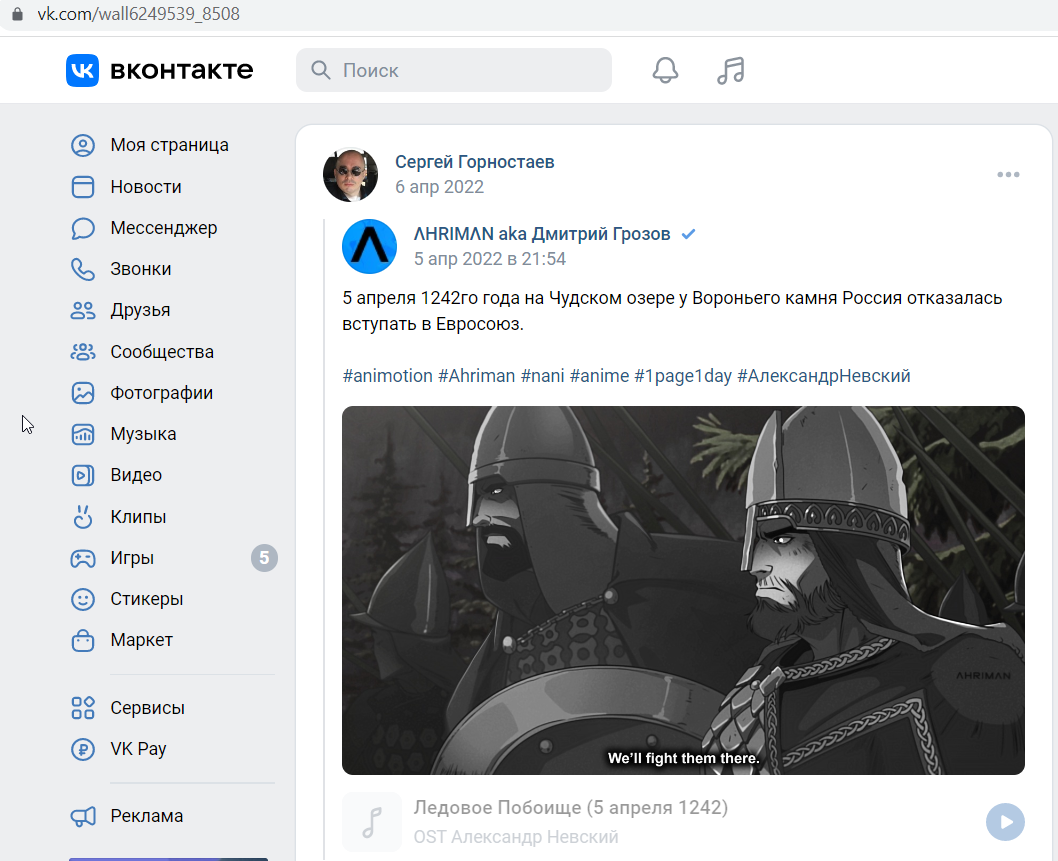
Task: Click the audio track note thumbnail
Action: pos(372,821)
